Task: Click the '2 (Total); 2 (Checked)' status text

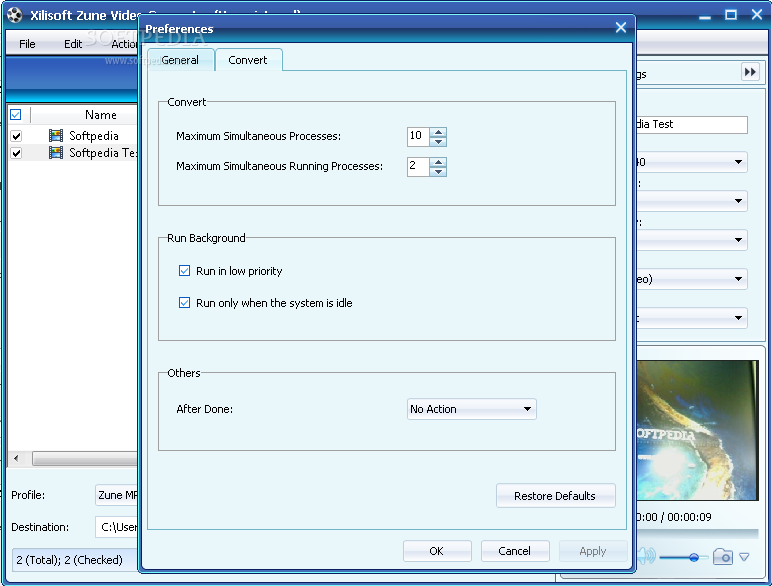Action: point(69,560)
